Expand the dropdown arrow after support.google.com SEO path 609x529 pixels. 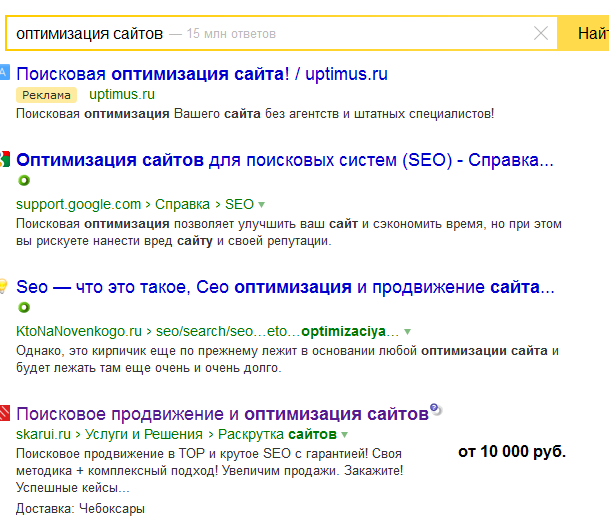click(x=262, y=204)
